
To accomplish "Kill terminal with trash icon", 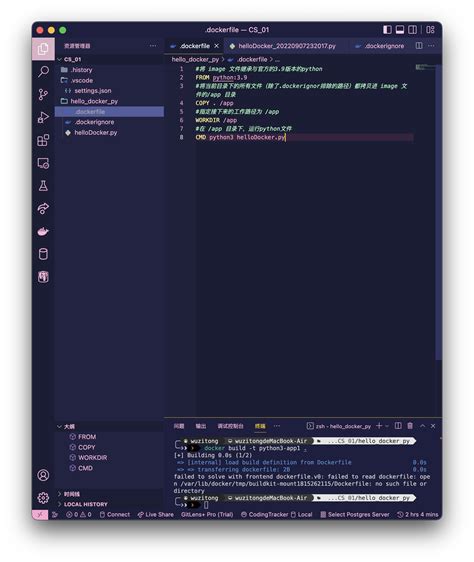I will pos(410,426).
